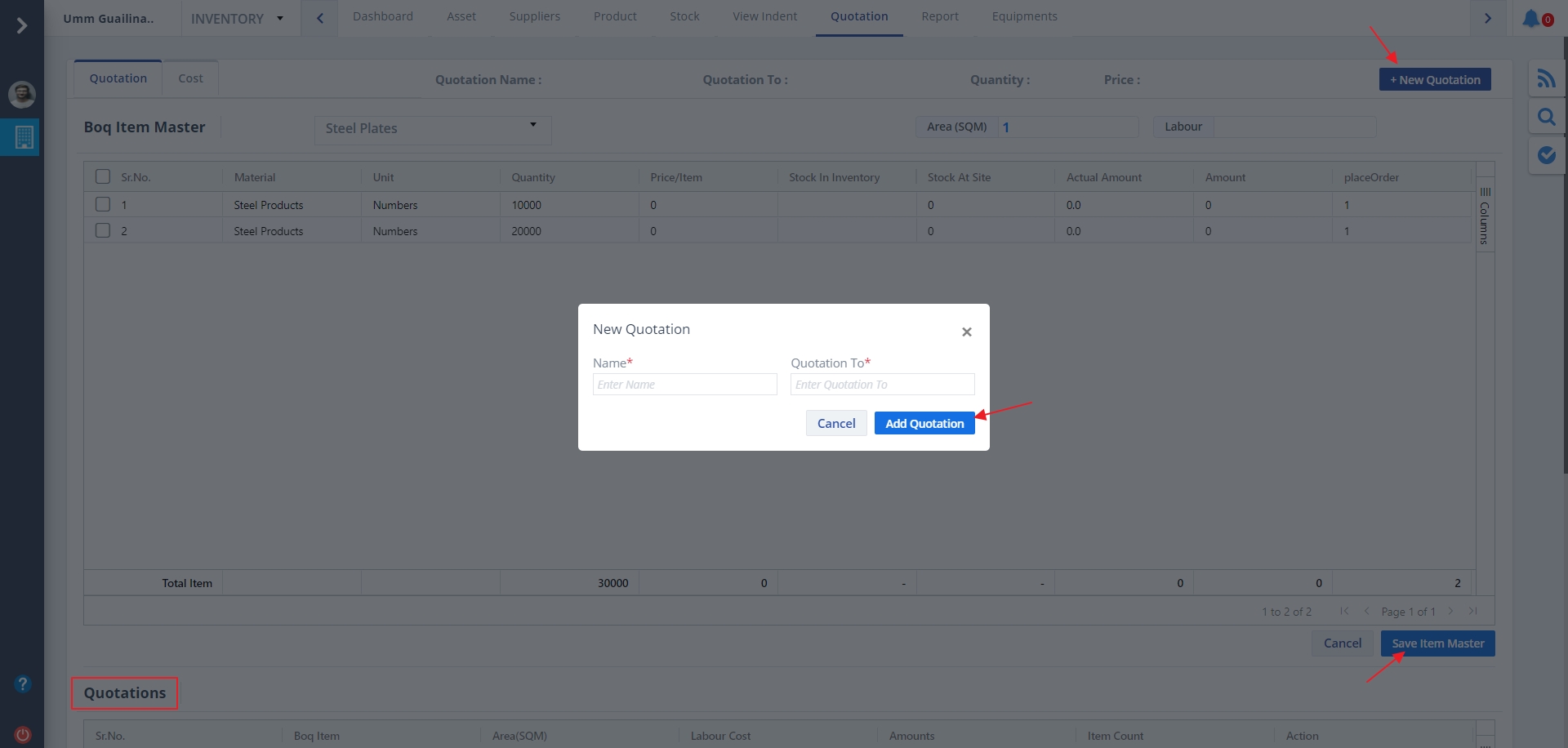Click Cancel in the New Quotation dialog
Viewport: 1568px width, 748px height.
(x=835, y=423)
